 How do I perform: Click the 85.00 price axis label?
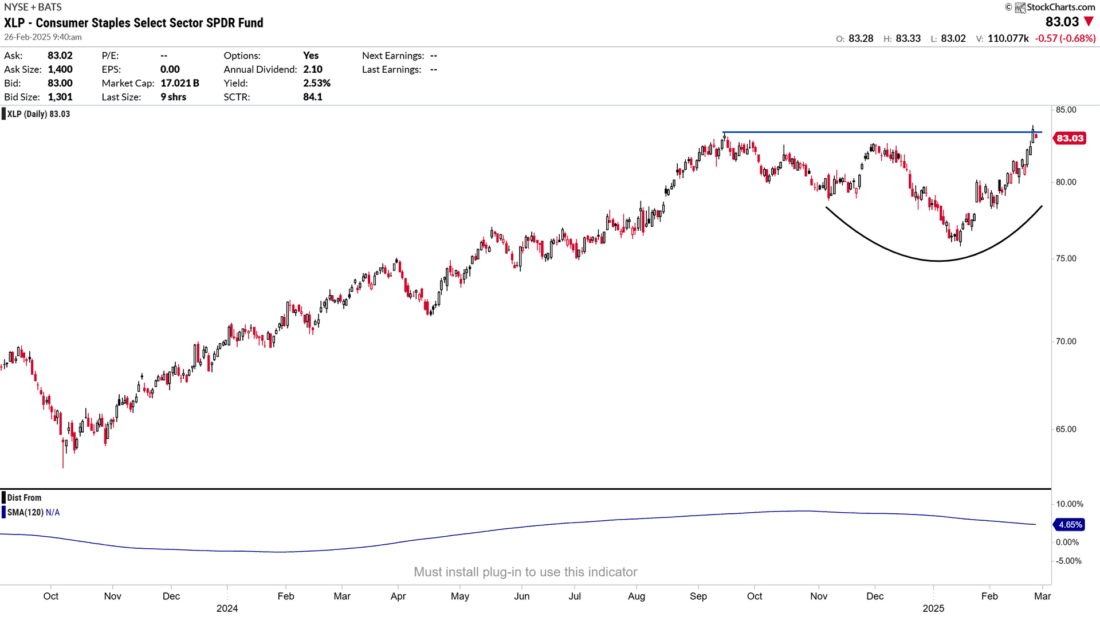pyautogui.click(x=1067, y=110)
